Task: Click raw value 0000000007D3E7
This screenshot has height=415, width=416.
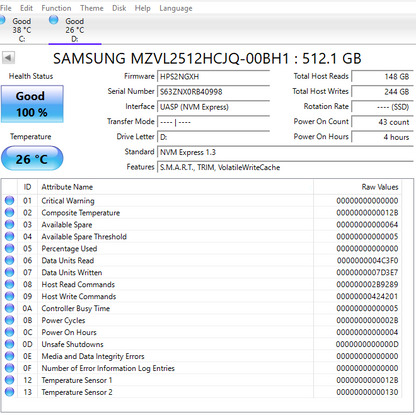Action: 367,273
